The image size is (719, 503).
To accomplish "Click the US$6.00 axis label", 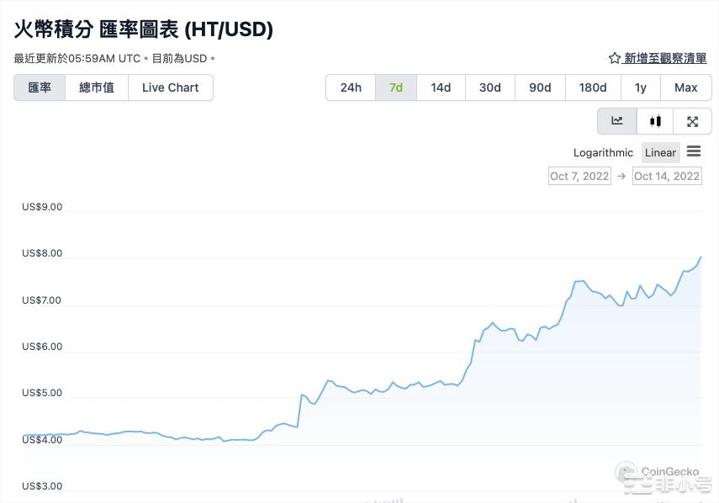I will pyautogui.click(x=42, y=347).
